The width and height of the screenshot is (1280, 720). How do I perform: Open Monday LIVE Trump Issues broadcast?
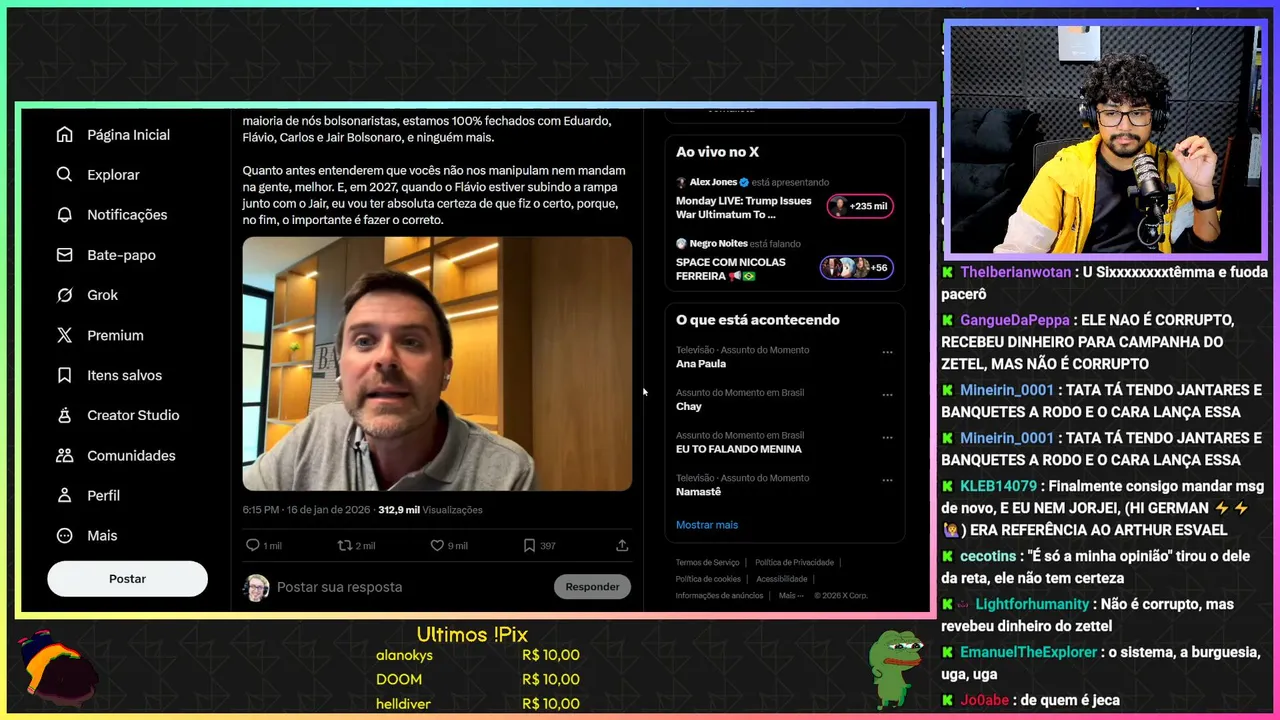pyautogui.click(x=744, y=207)
